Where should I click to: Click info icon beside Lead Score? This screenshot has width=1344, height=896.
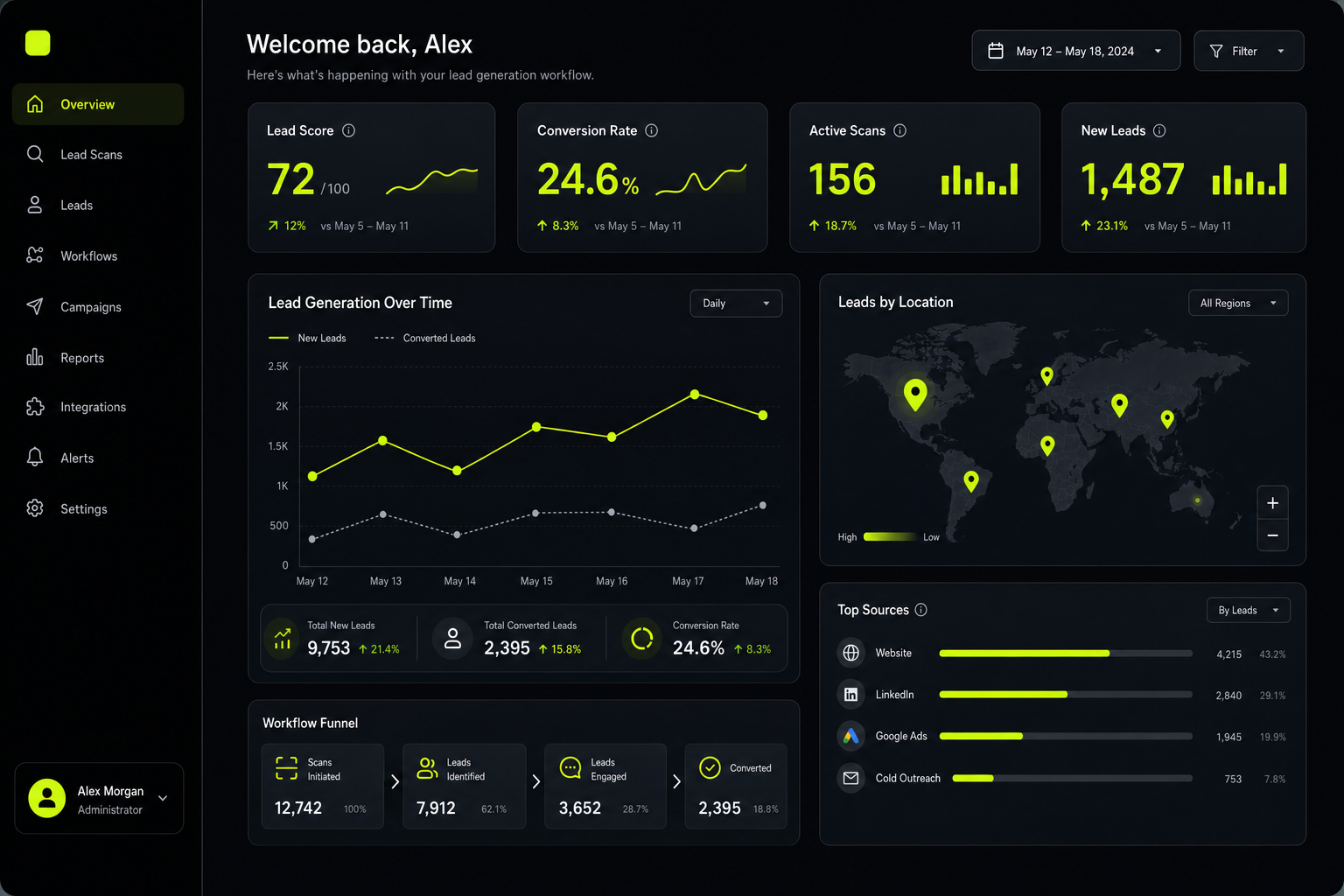point(348,130)
